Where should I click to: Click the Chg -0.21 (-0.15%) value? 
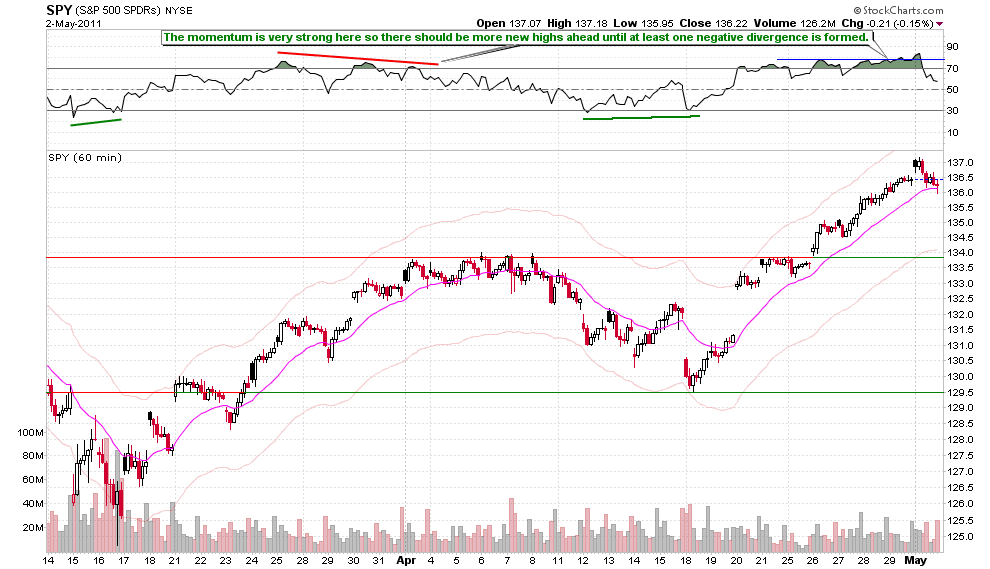[x=888, y=23]
